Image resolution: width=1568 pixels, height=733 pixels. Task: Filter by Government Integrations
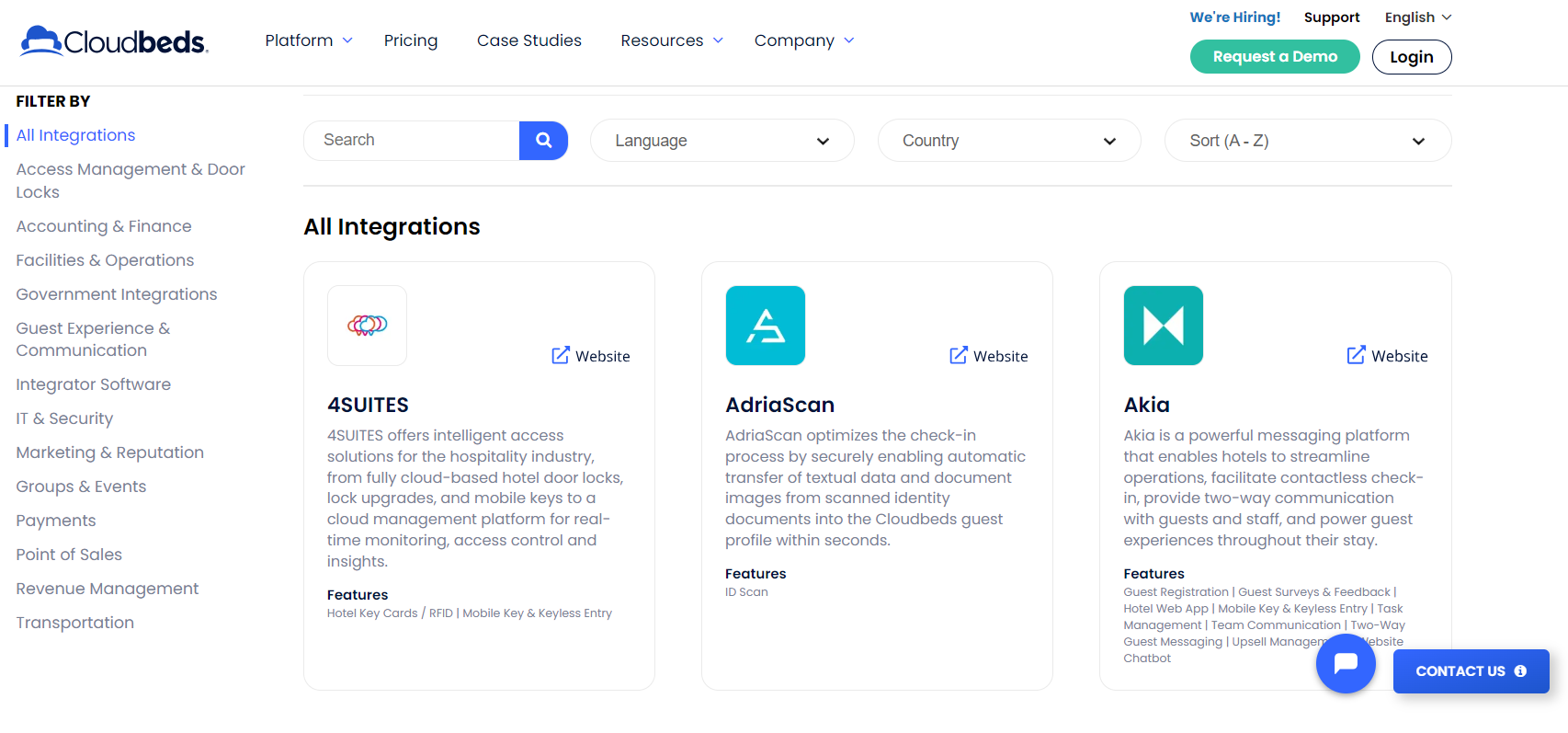(117, 294)
